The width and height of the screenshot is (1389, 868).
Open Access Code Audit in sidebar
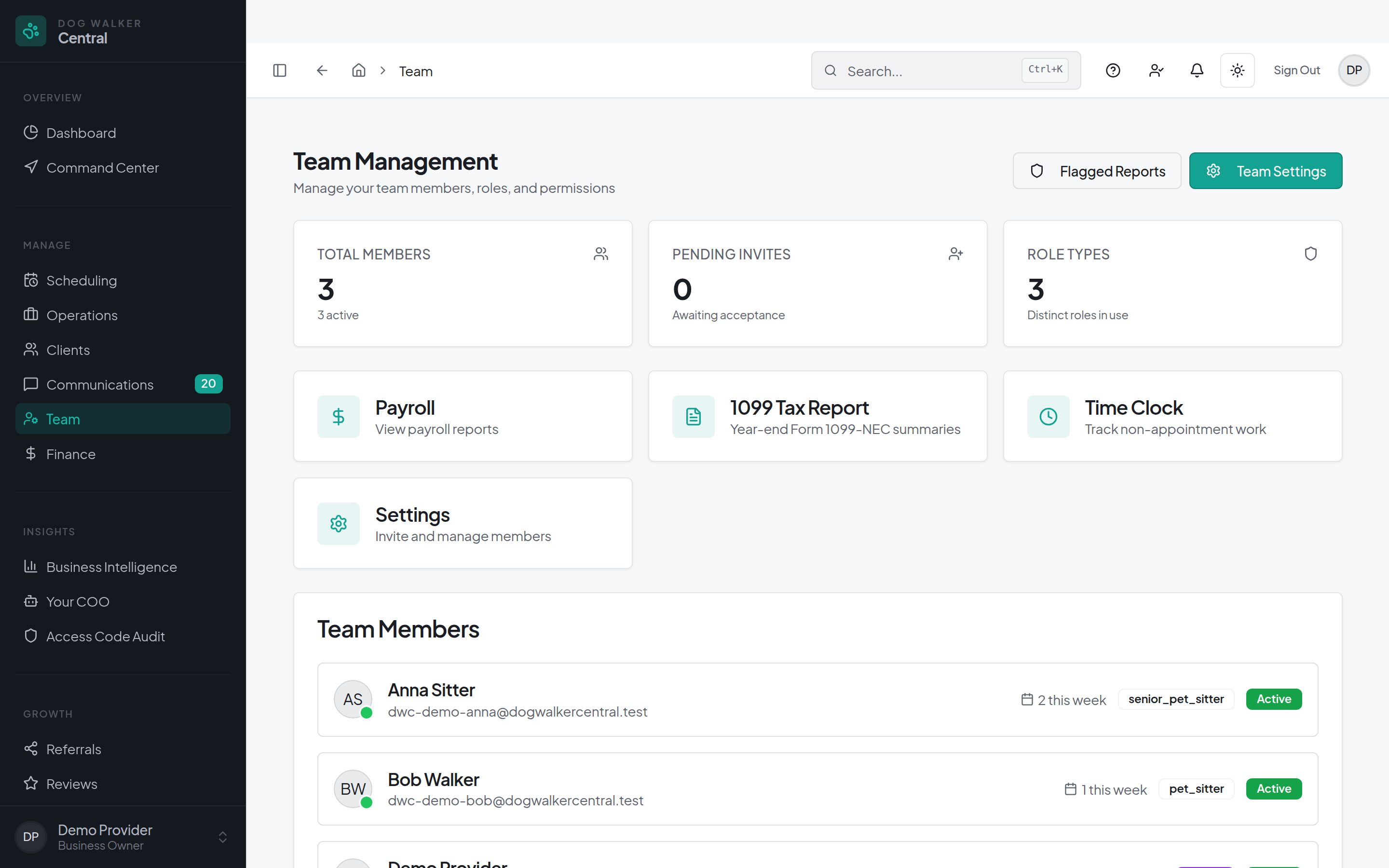[123, 636]
